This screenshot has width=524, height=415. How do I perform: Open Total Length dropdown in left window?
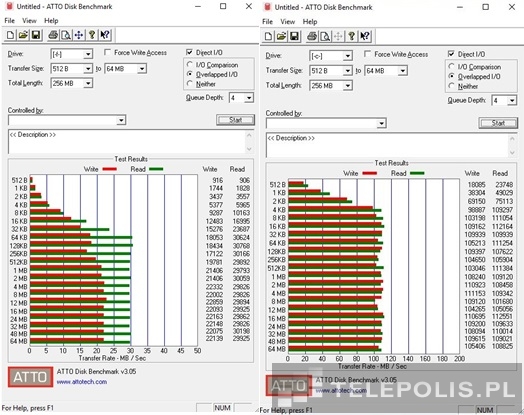point(88,84)
